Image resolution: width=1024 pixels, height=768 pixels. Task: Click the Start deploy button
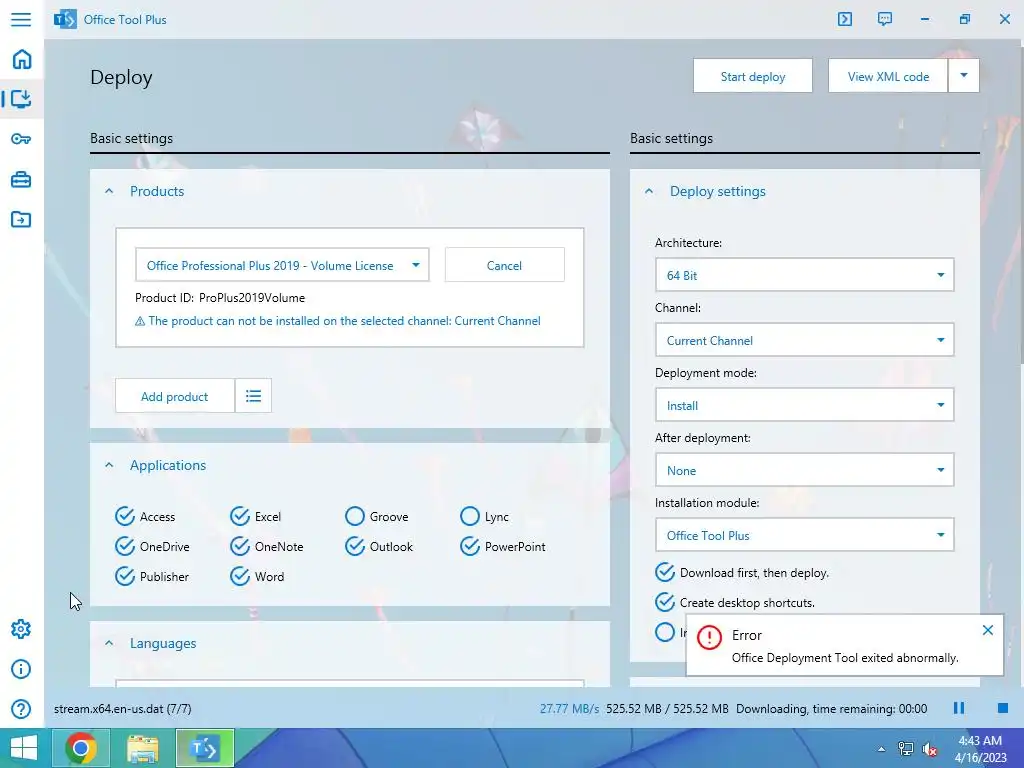753,76
